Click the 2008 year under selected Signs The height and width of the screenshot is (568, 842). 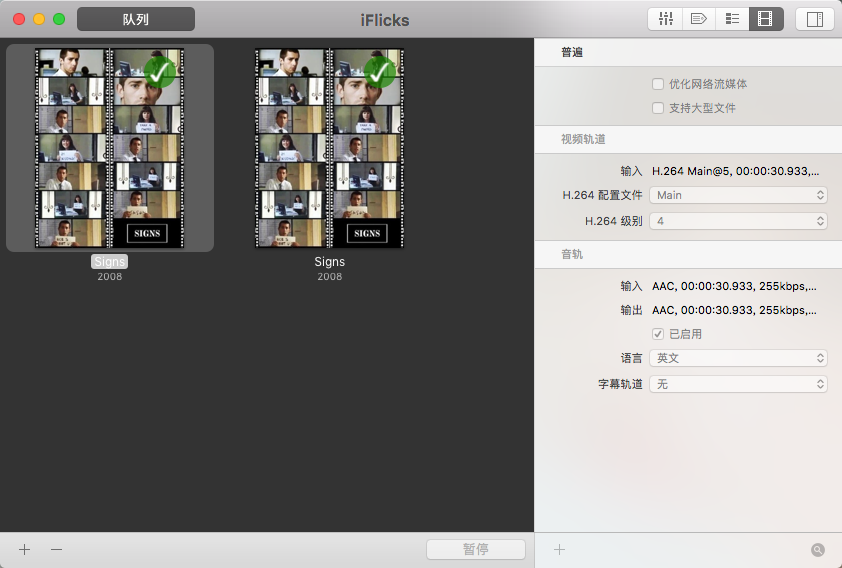click(x=110, y=276)
